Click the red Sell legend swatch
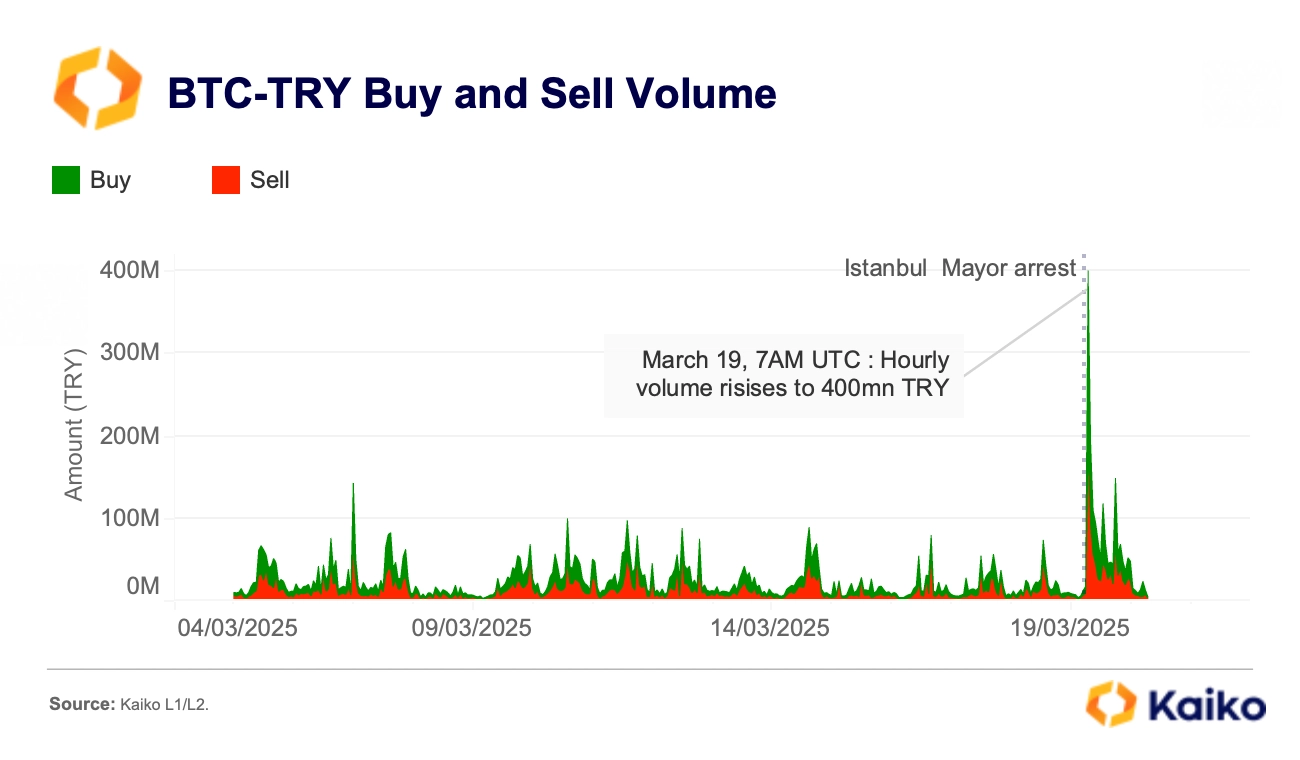 coord(226,180)
